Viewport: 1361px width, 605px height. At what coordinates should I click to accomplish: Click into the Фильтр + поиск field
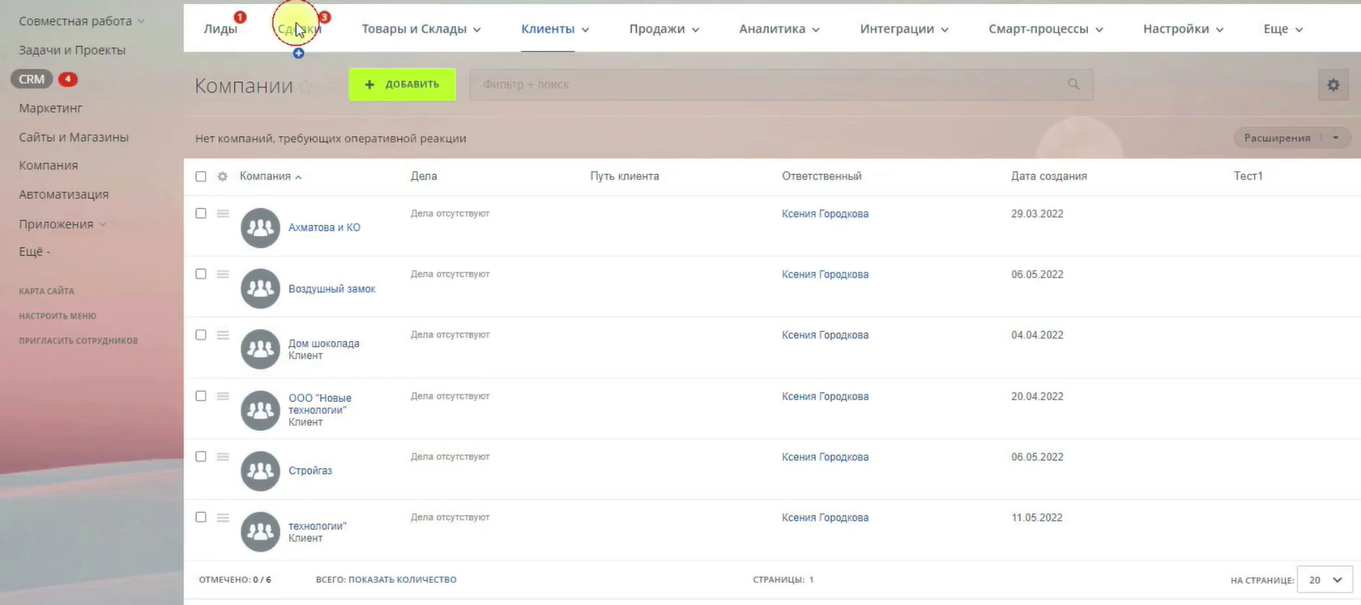760,85
